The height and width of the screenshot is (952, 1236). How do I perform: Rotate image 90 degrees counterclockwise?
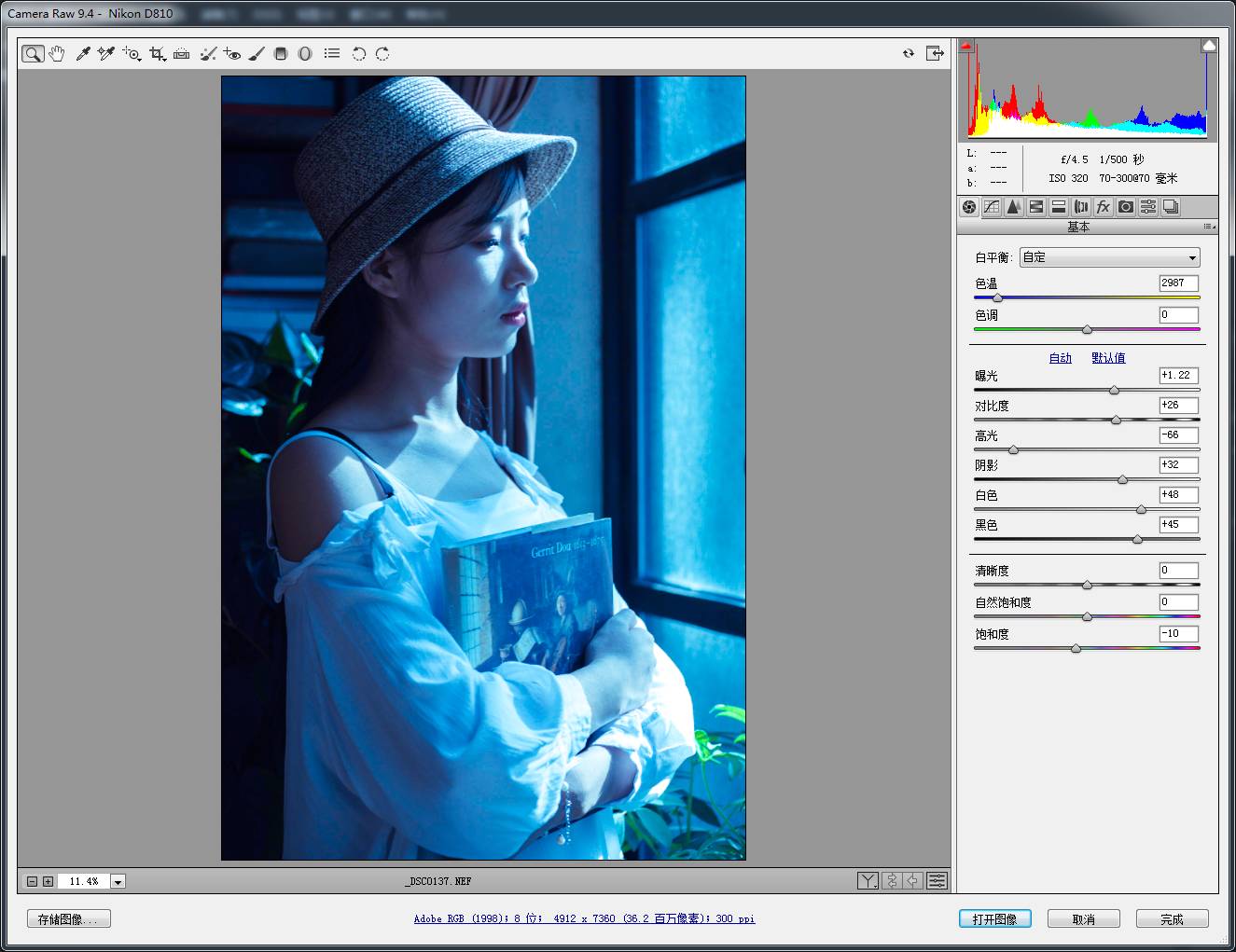(x=358, y=54)
